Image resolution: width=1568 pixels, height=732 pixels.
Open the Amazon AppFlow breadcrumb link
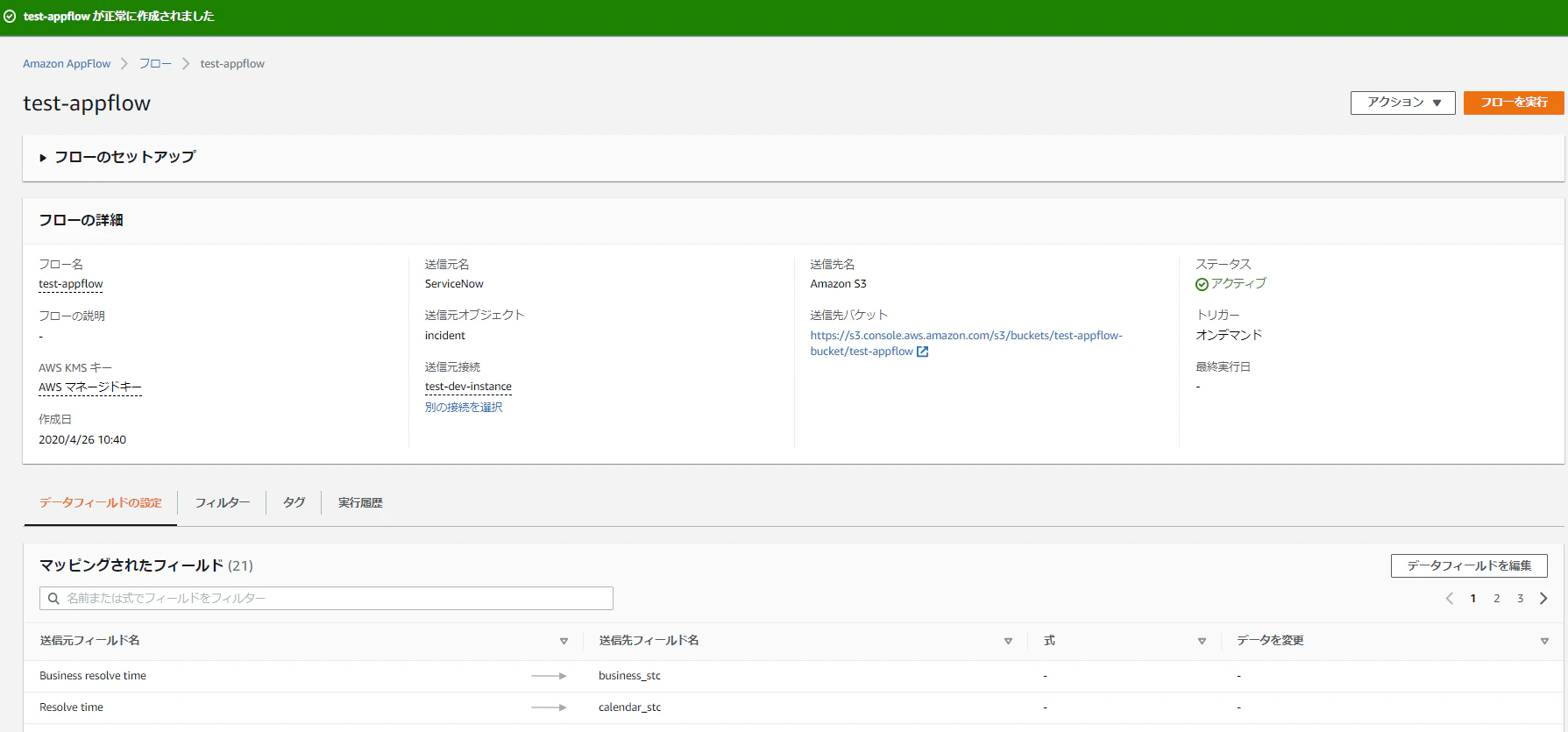(67, 64)
